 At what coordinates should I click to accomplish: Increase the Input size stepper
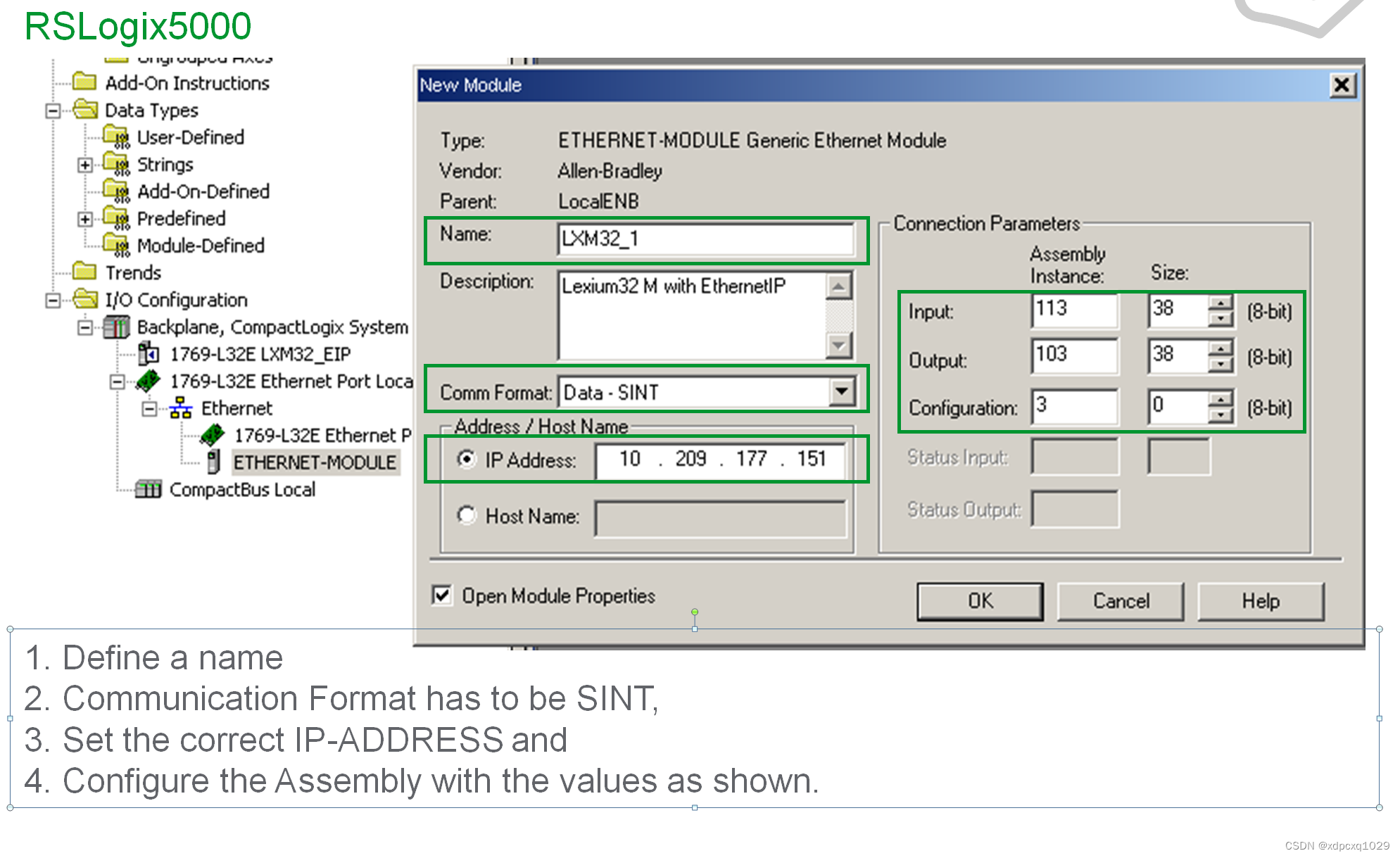tap(1221, 303)
